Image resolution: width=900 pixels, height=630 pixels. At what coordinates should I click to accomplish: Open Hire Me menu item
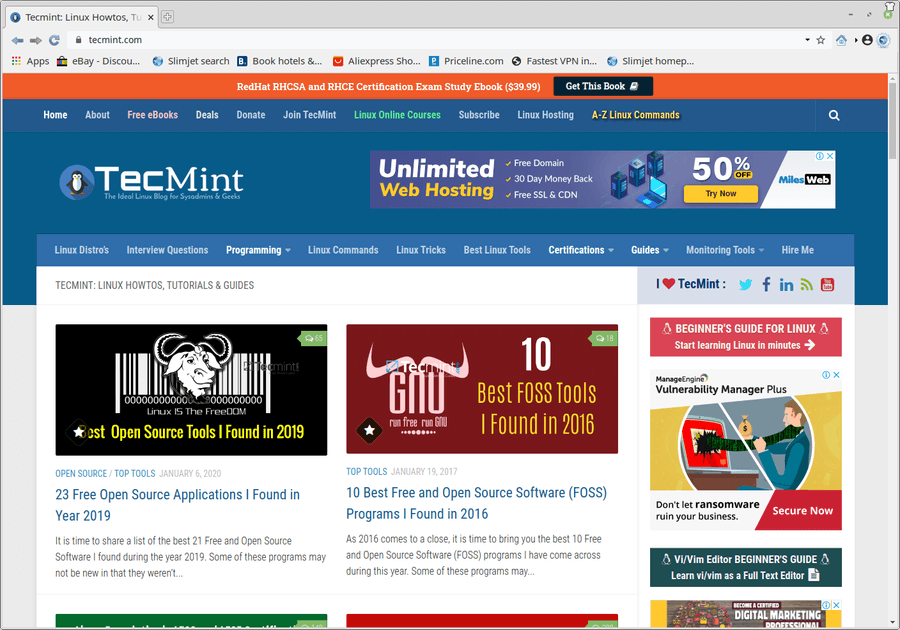(797, 250)
